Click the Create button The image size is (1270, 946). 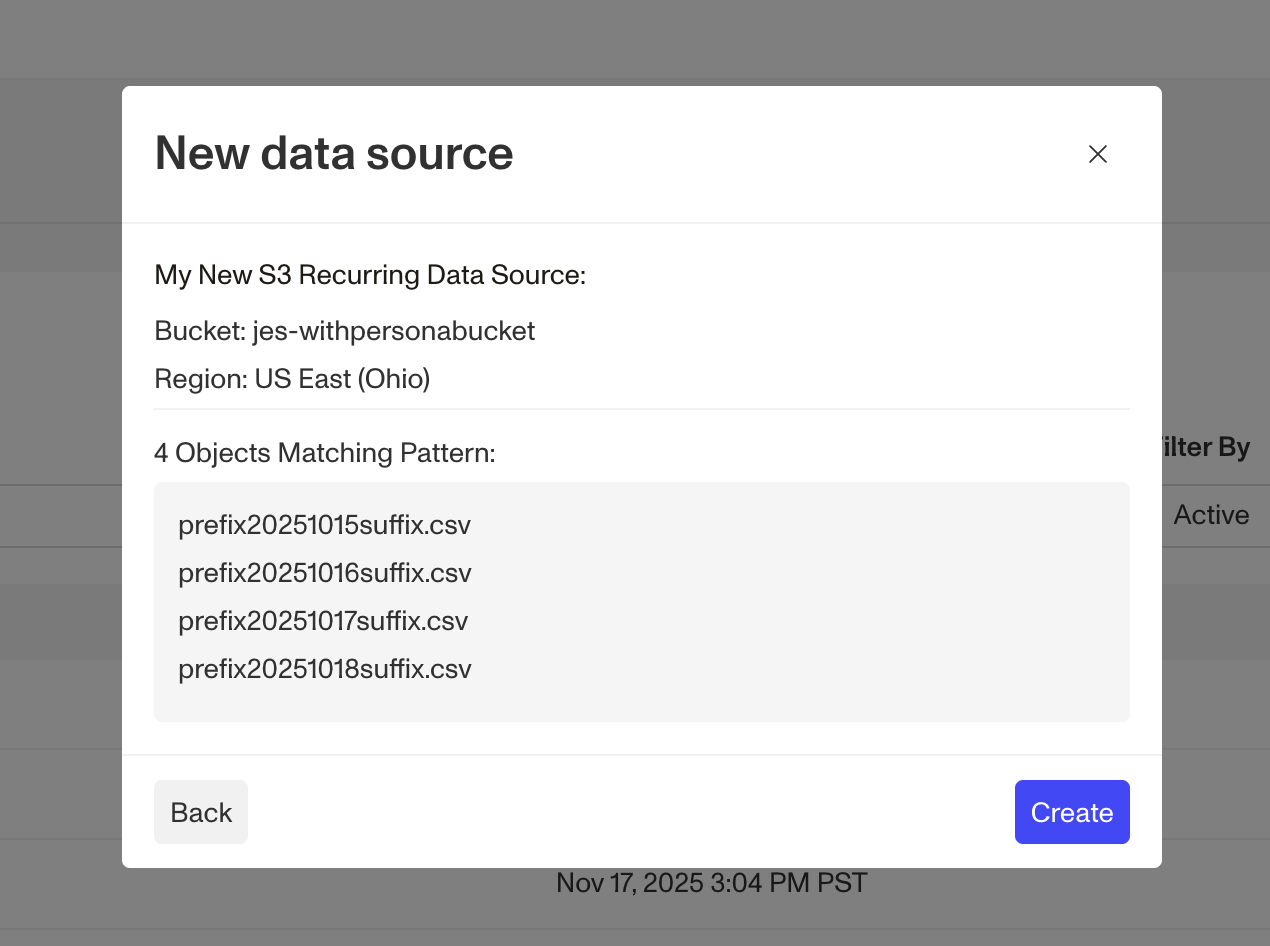(1072, 812)
